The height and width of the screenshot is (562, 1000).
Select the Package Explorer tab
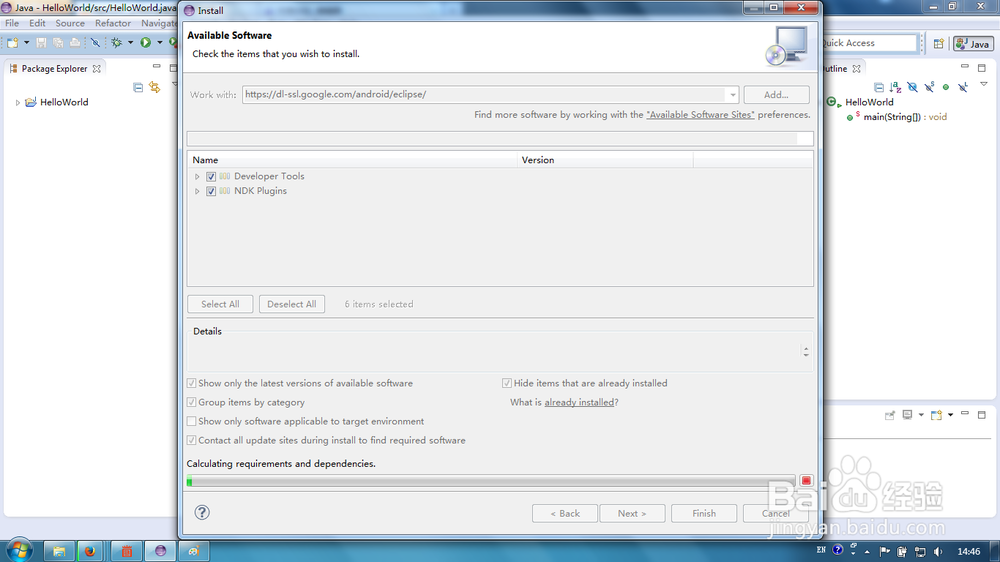click(x=54, y=68)
